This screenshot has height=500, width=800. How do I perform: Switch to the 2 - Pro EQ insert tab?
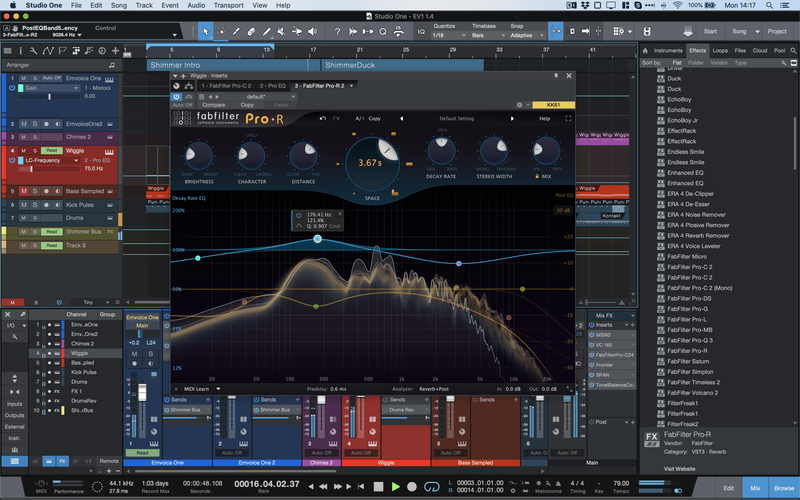(272, 86)
